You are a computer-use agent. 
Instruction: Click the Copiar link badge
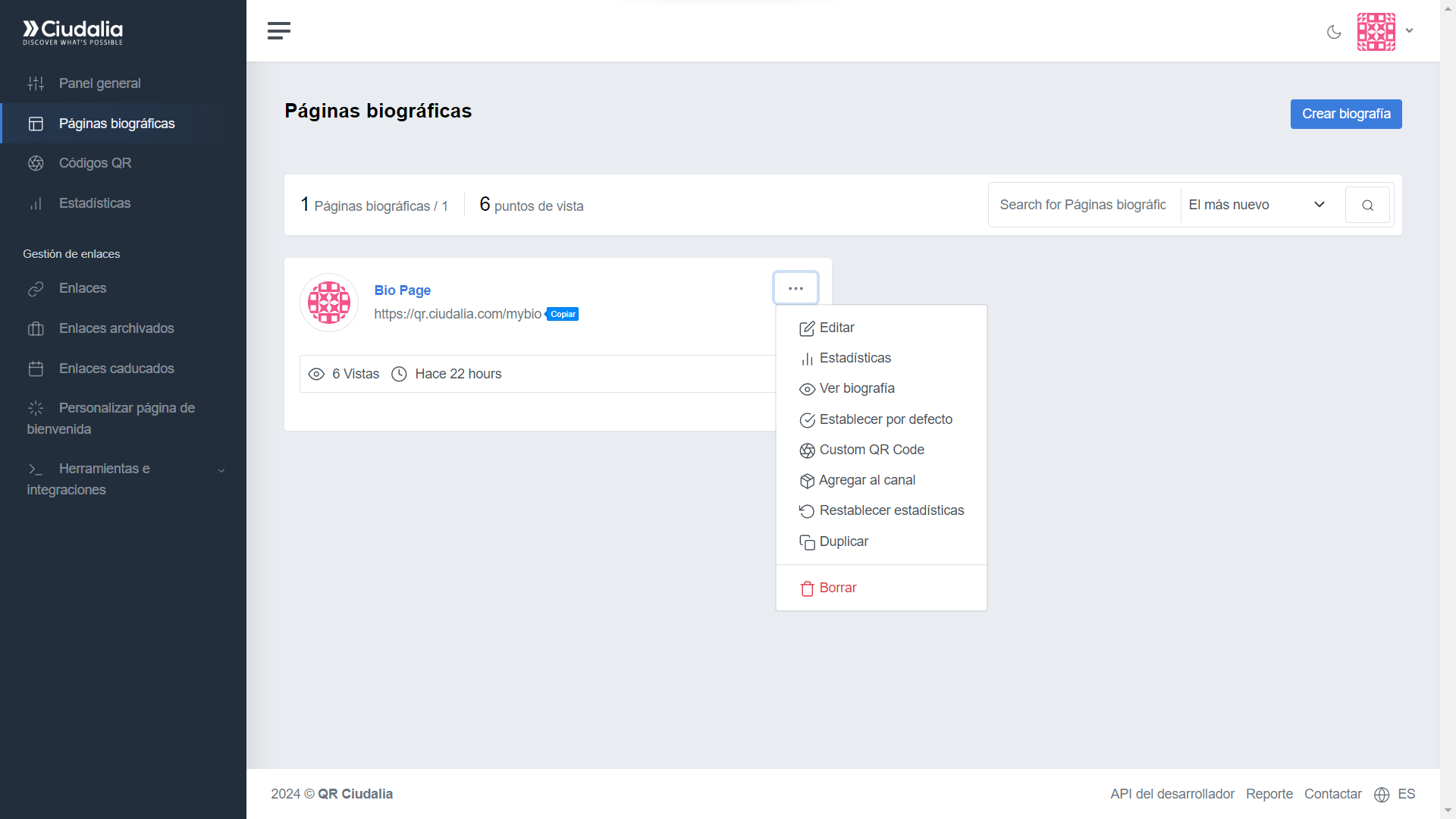pyautogui.click(x=563, y=314)
